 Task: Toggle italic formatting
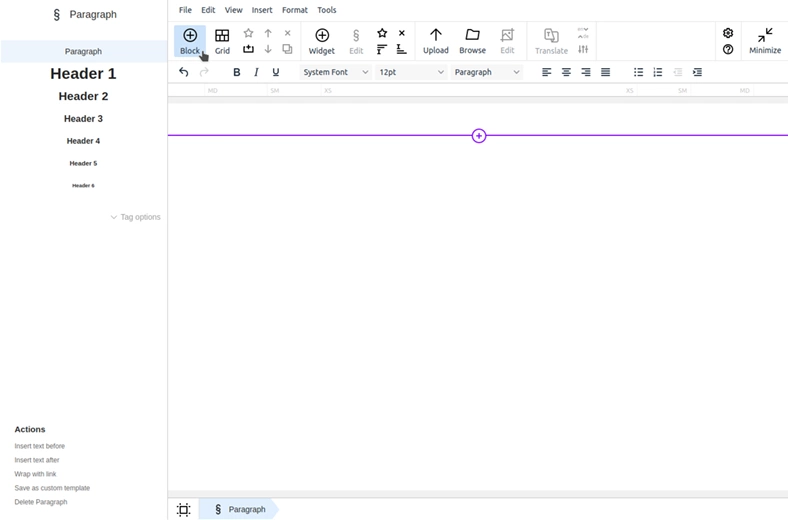tap(256, 72)
